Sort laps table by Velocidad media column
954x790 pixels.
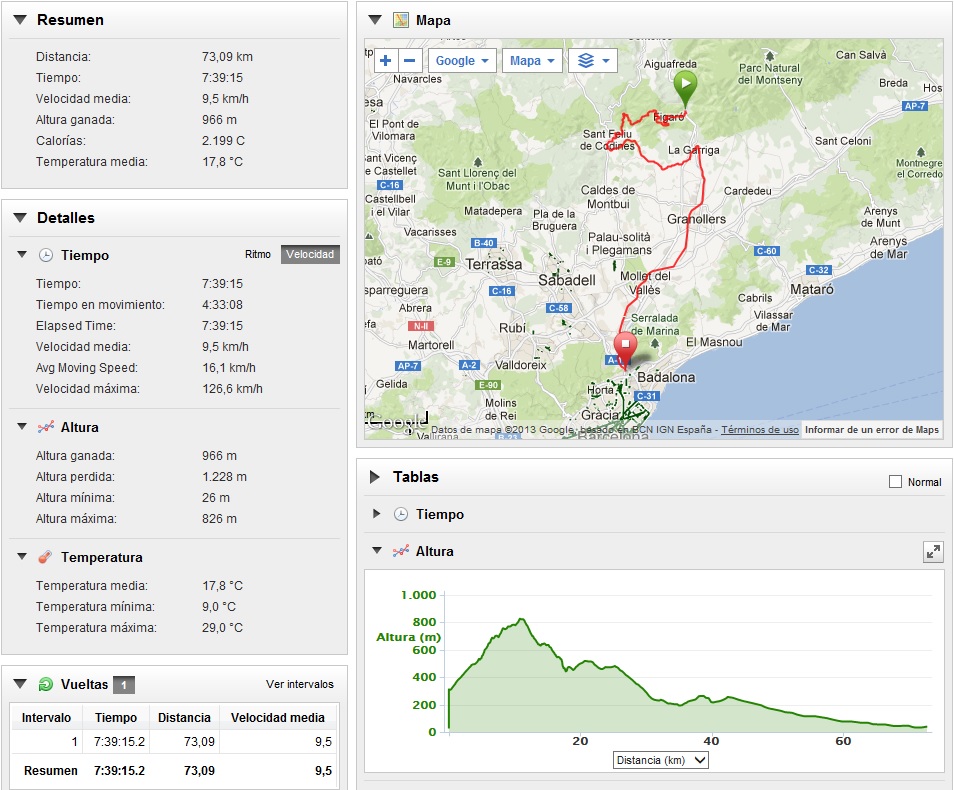pos(277,718)
